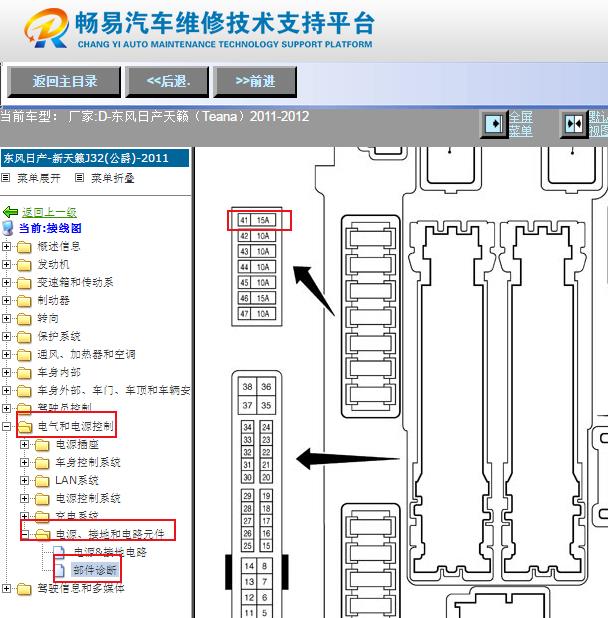Select the 车身控制系统 label
Viewport: 608px width, 618px height.
click(x=88, y=462)
